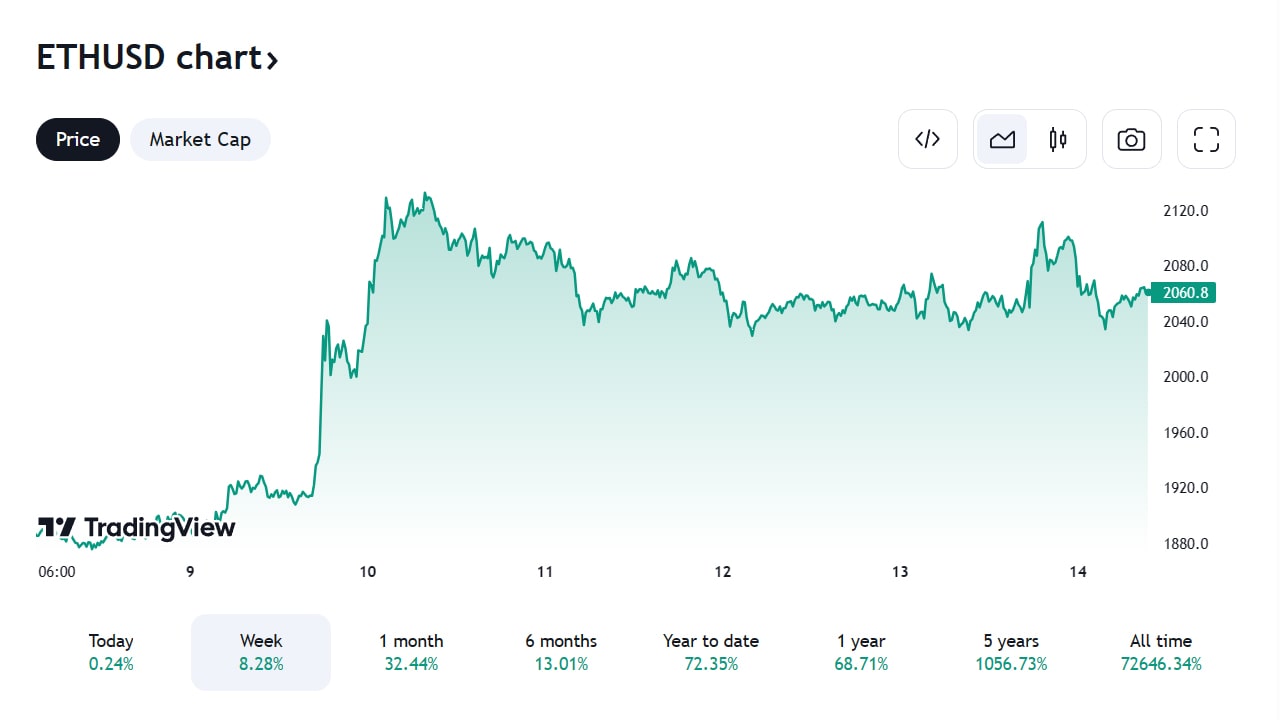Show the Year to date range

711,652
